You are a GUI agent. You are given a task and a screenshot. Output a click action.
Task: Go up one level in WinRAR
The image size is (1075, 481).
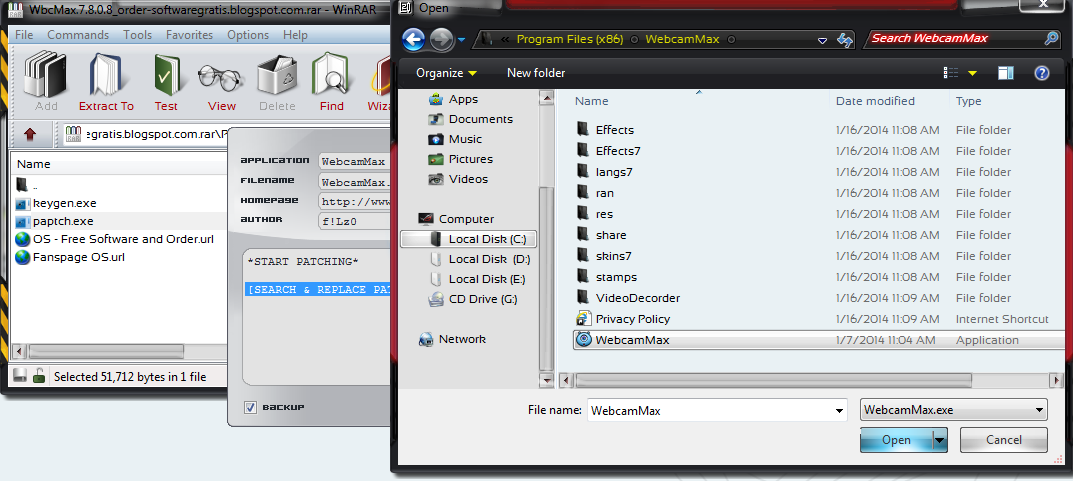tap(30, 134)
